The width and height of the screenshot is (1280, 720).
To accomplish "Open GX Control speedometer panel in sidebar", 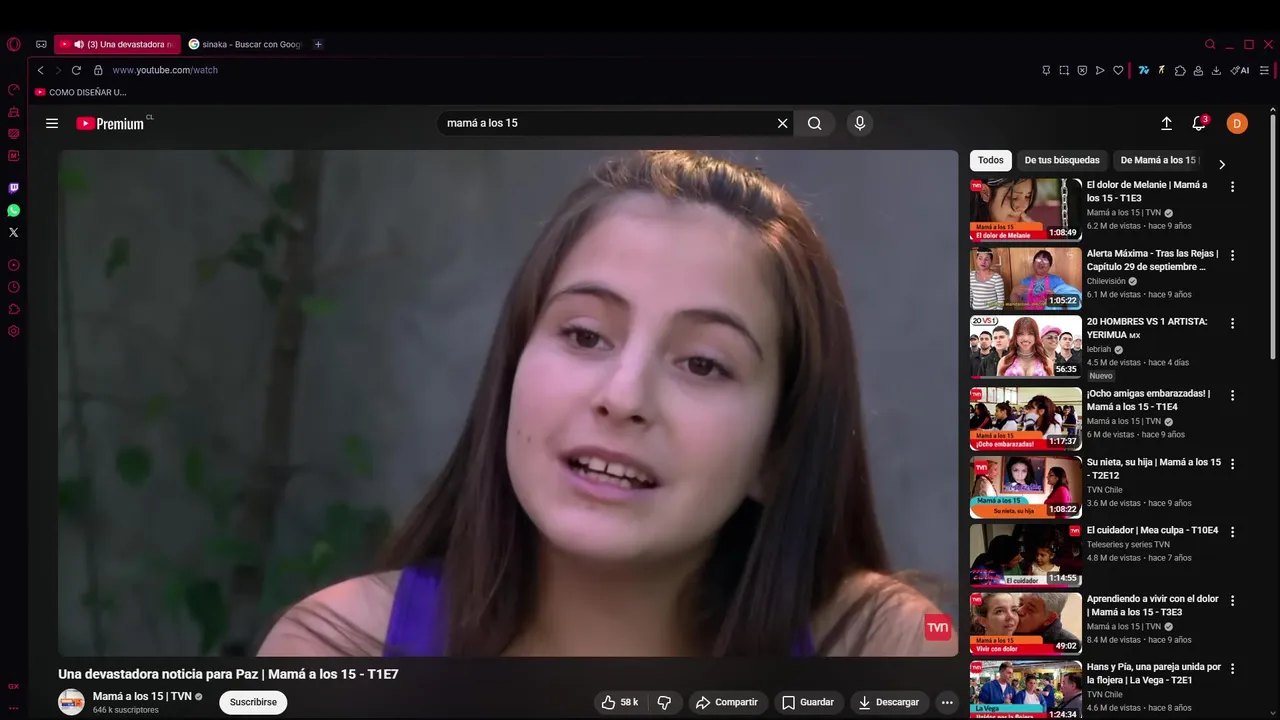I will pyautogui.click(x=13, y=90).
